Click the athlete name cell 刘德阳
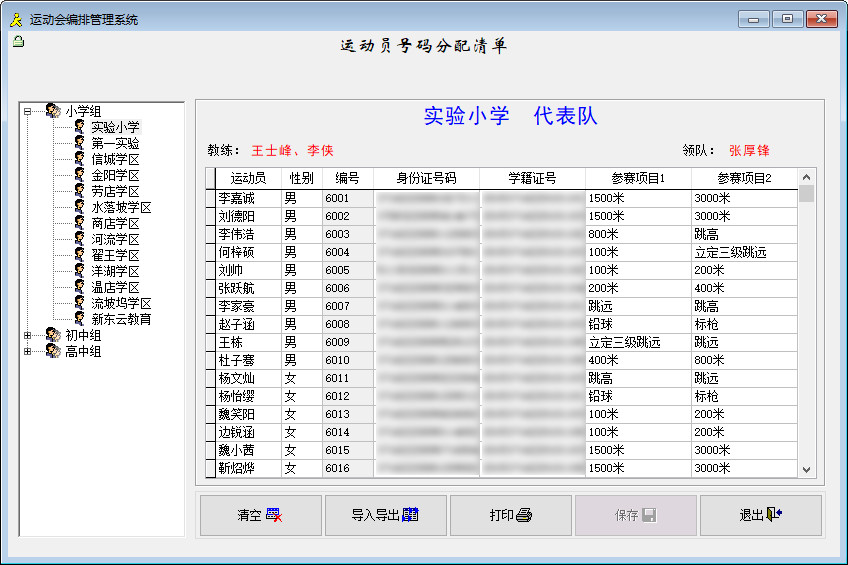This screenshot has width=848, height=565. click(248, 216)
